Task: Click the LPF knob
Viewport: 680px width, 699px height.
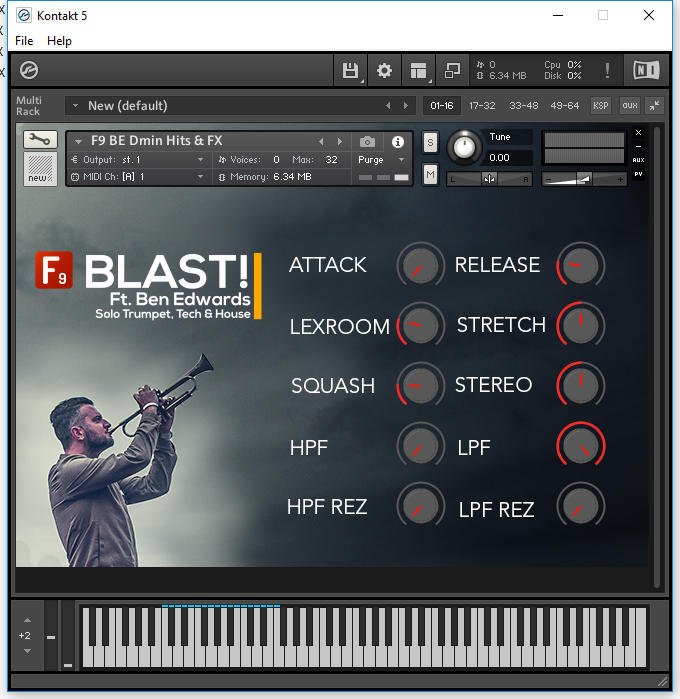Action: (x=581, y=445)
